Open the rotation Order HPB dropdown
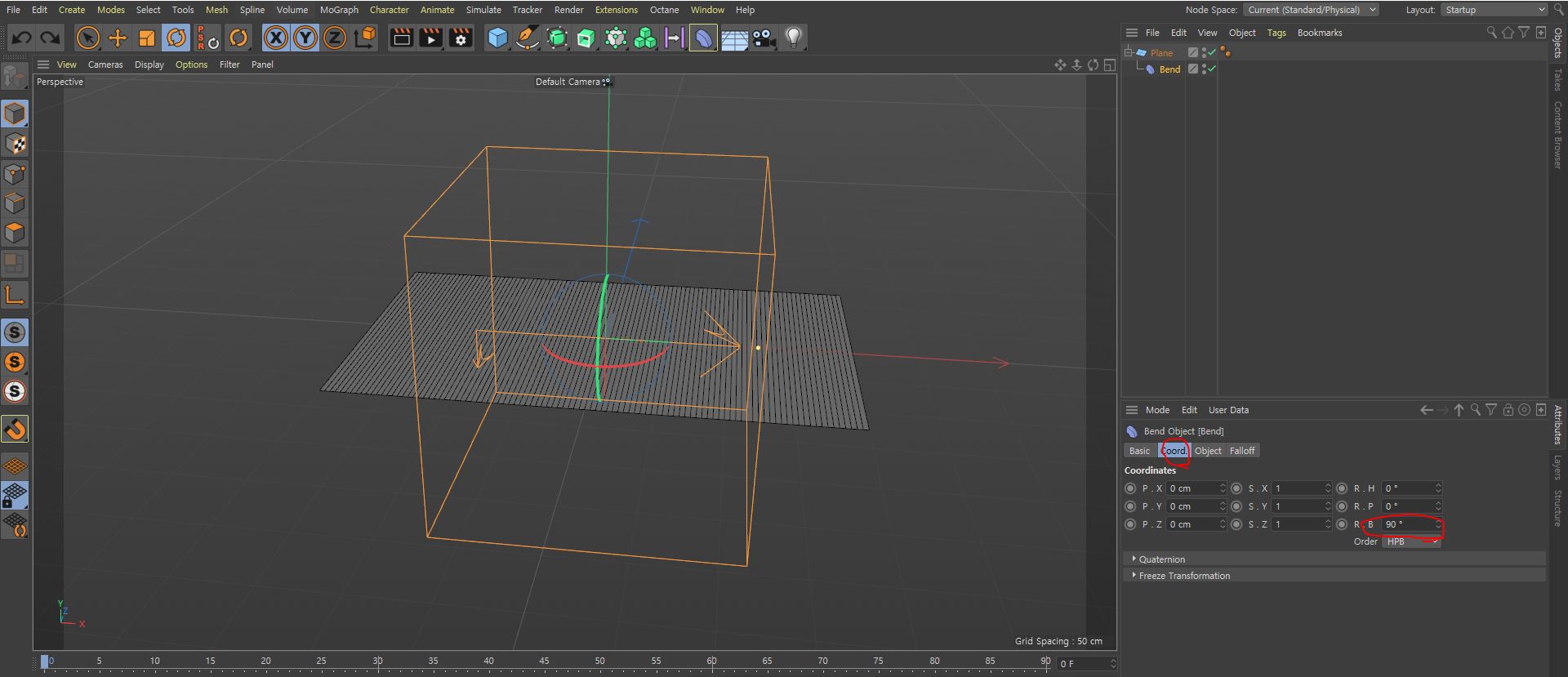The height and width of the screenshot is (677, 1568). (1410, 541)
